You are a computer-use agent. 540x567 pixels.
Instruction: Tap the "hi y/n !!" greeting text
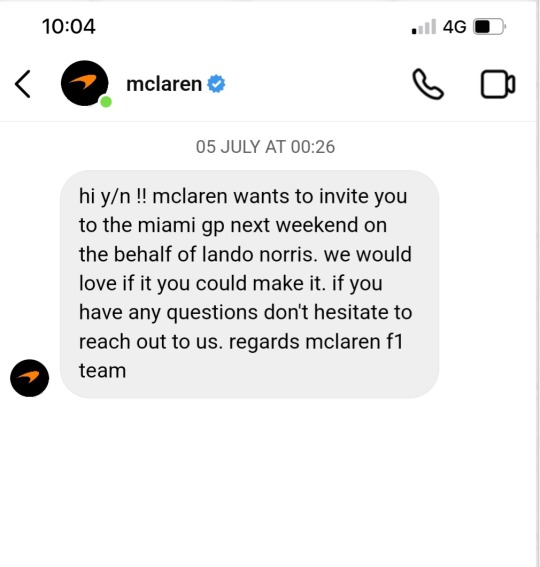113,197
